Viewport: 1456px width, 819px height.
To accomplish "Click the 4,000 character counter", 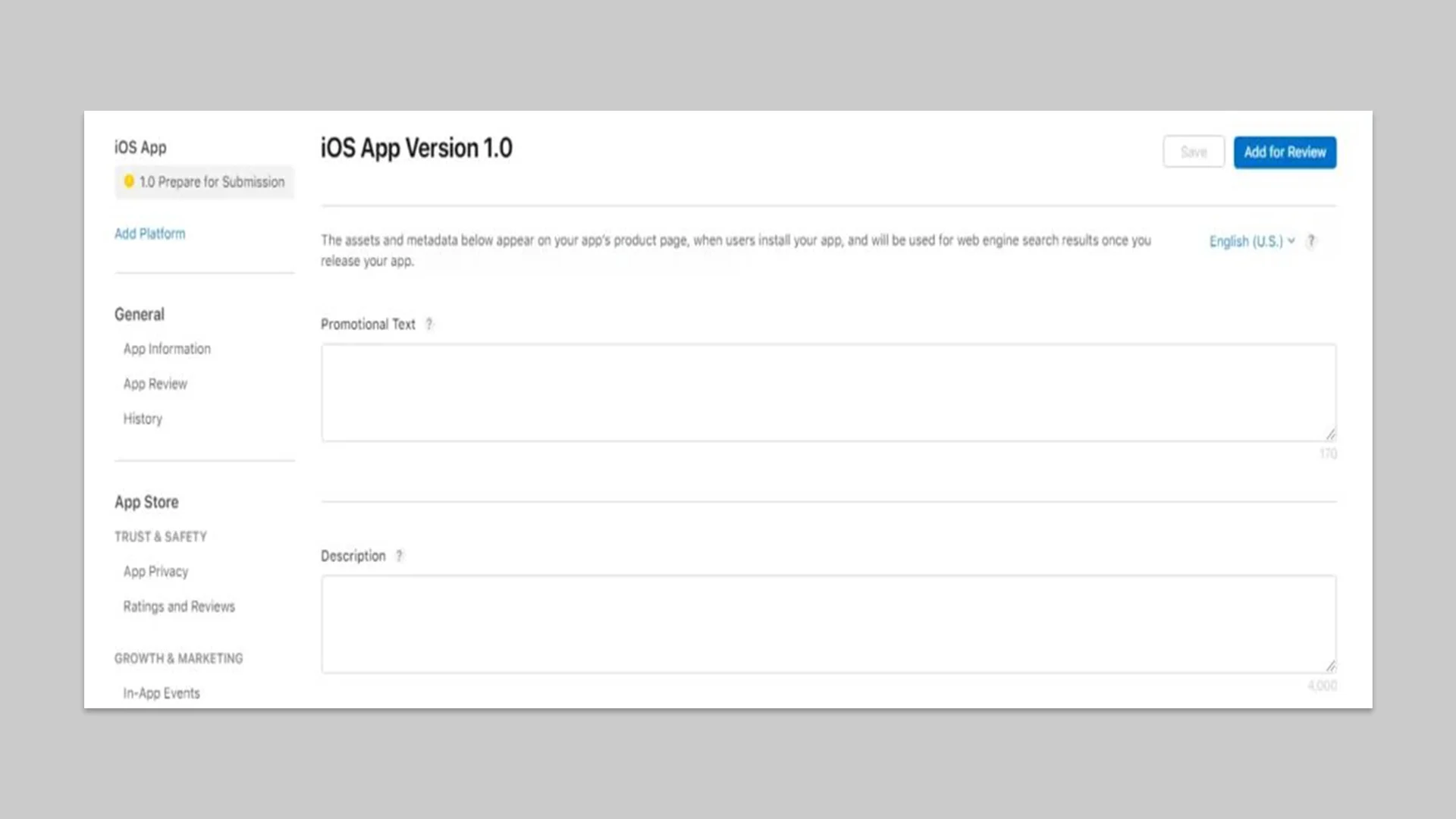I will (1322, 686).
